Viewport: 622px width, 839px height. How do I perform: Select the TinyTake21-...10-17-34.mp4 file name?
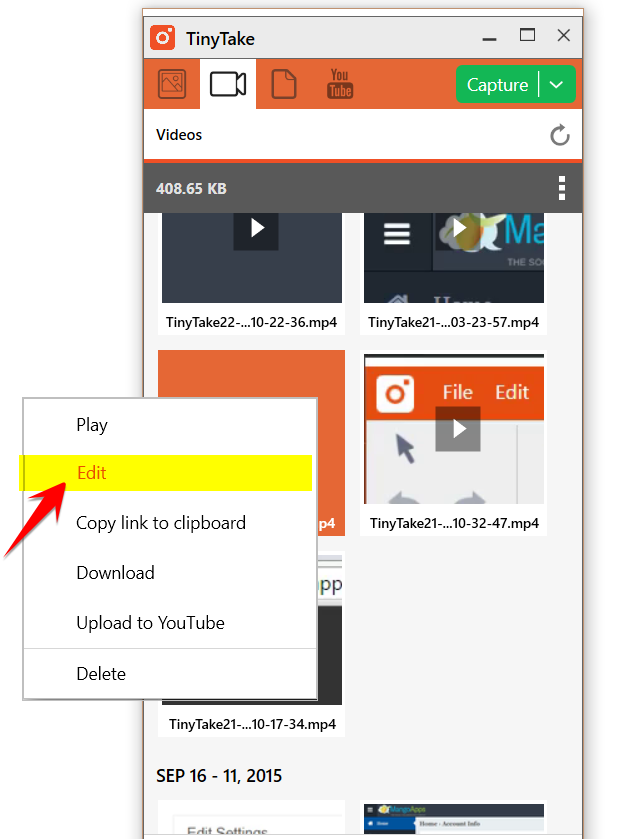coord(252,724)
